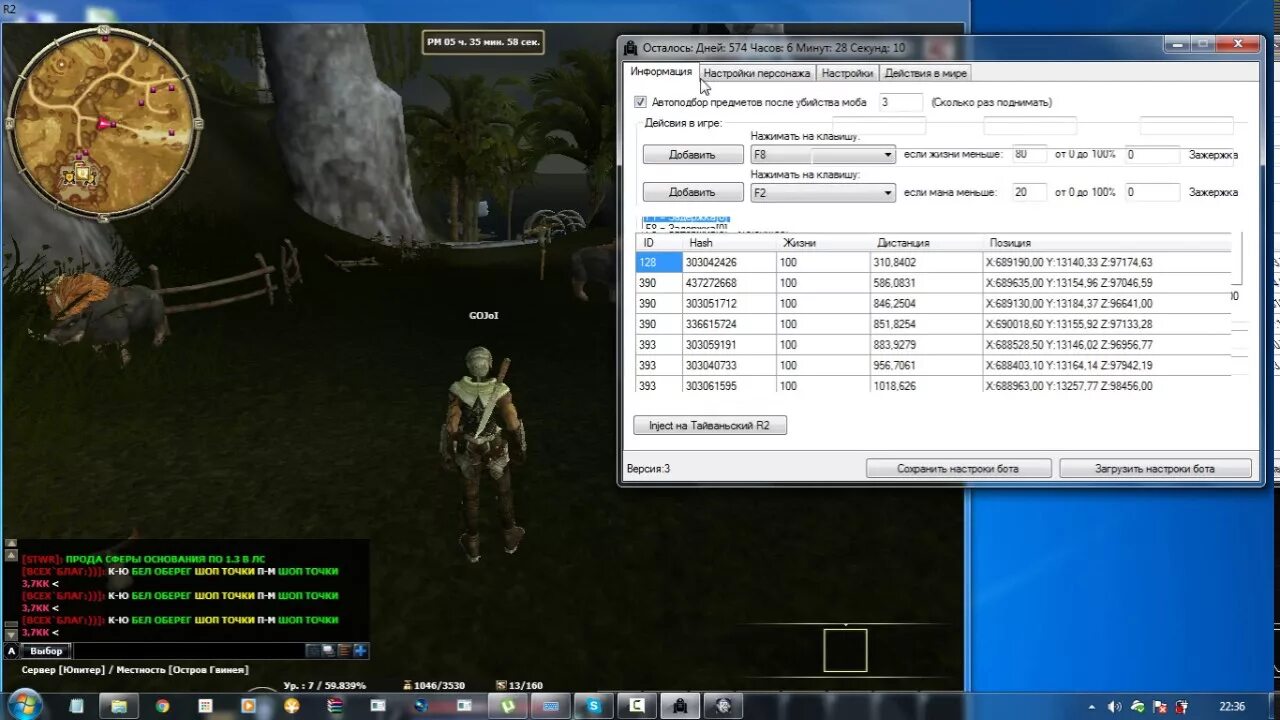Click Добавить button next to F2
Image resolution: width=1280 pixels, height=720 pixels.
tap(692, 193)
